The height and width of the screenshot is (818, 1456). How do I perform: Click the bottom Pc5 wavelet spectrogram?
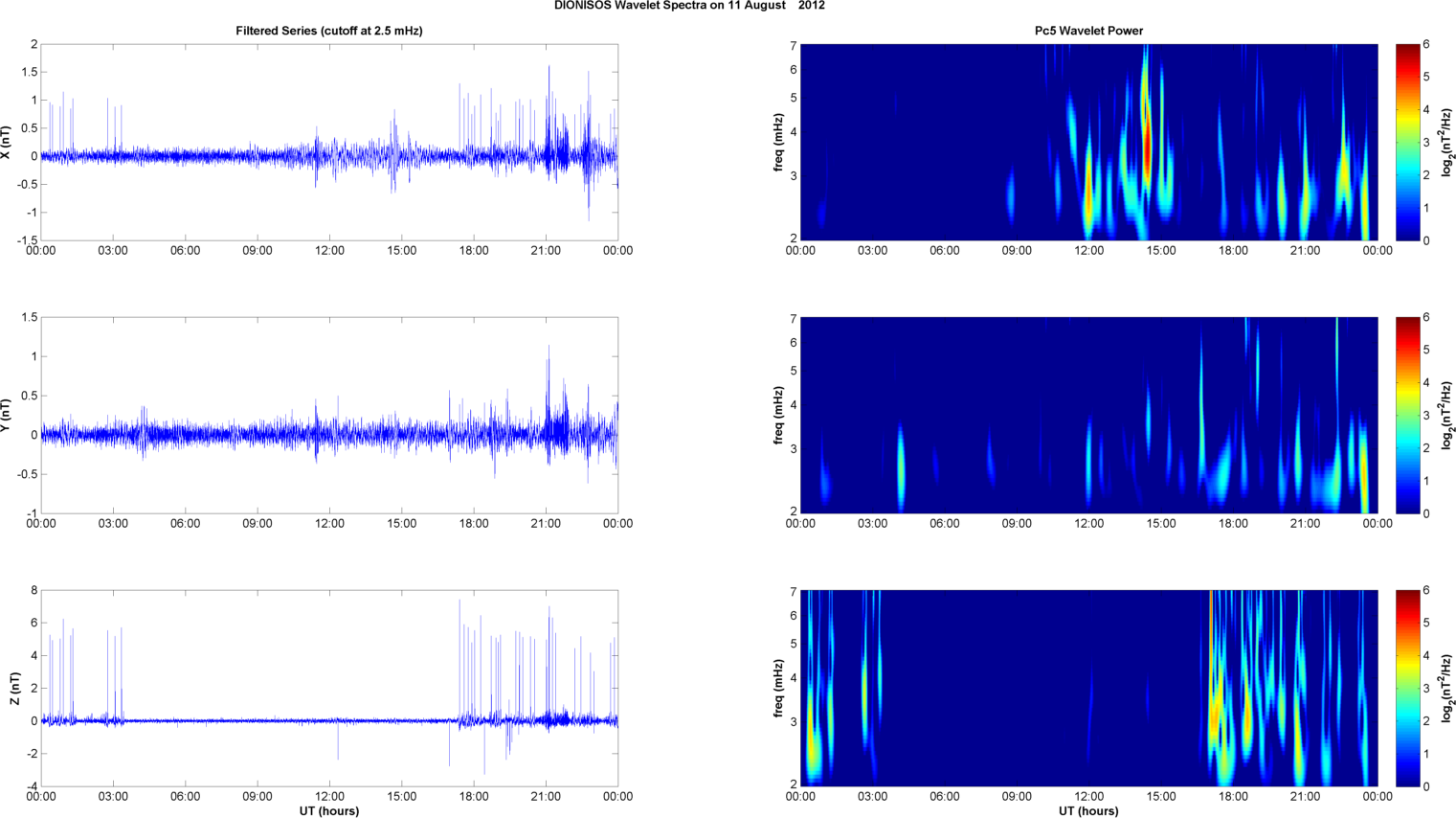(x=1088, y=688)
